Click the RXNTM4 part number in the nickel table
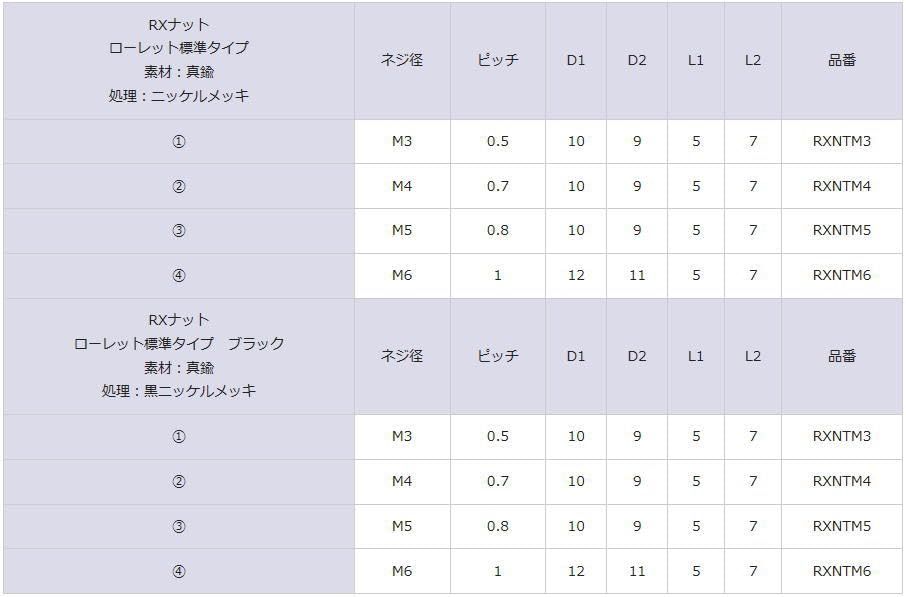Image resolution: width=906 pixels, height=597 pixels. tap(841, 186)
